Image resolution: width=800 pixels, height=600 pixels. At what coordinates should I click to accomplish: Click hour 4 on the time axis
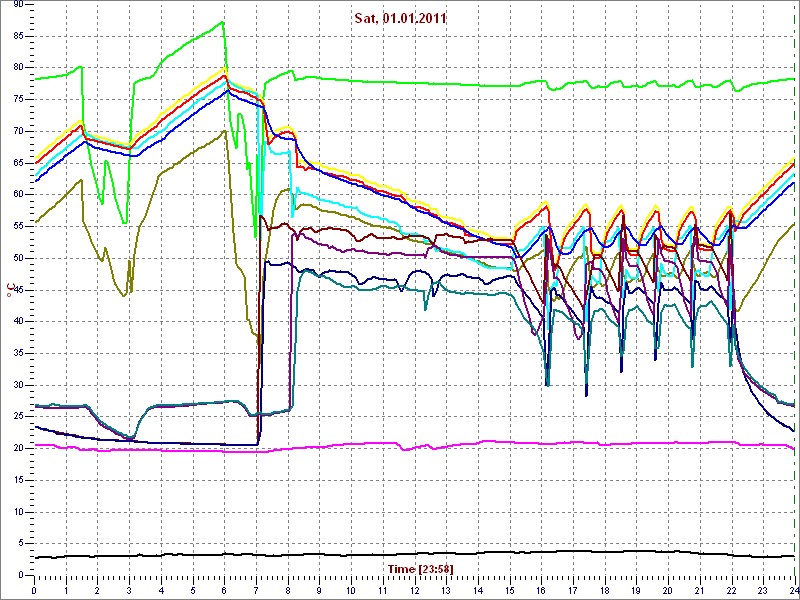point(161,590)
